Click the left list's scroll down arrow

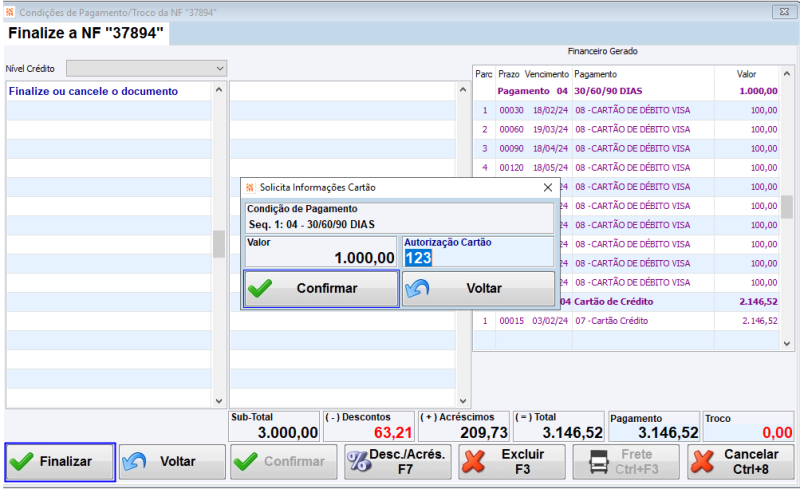pos(219,401)
